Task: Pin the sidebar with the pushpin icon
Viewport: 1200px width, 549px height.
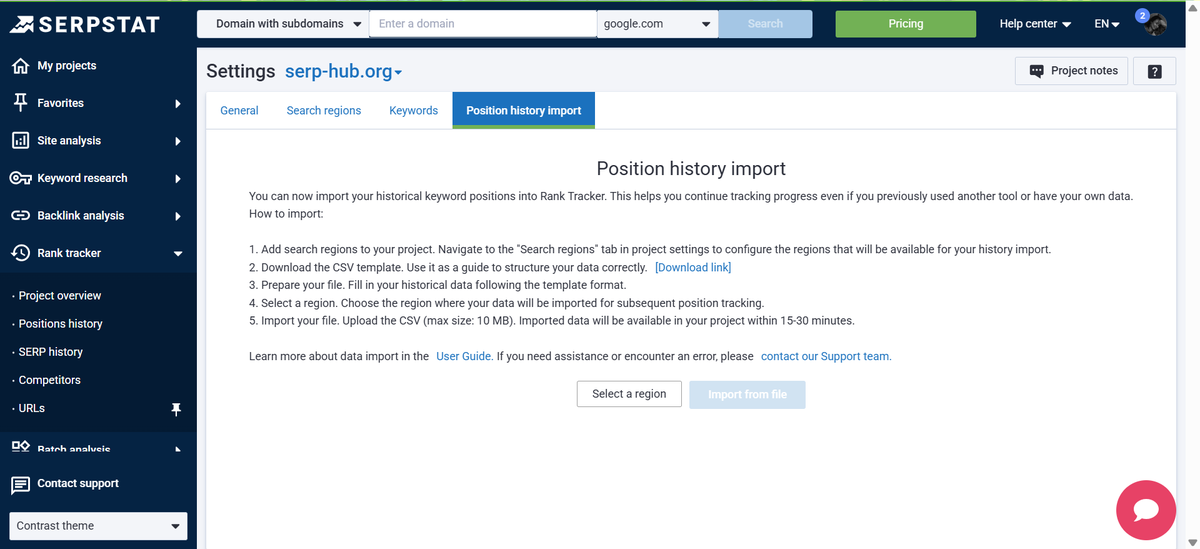Action: [x=177, y=409]
